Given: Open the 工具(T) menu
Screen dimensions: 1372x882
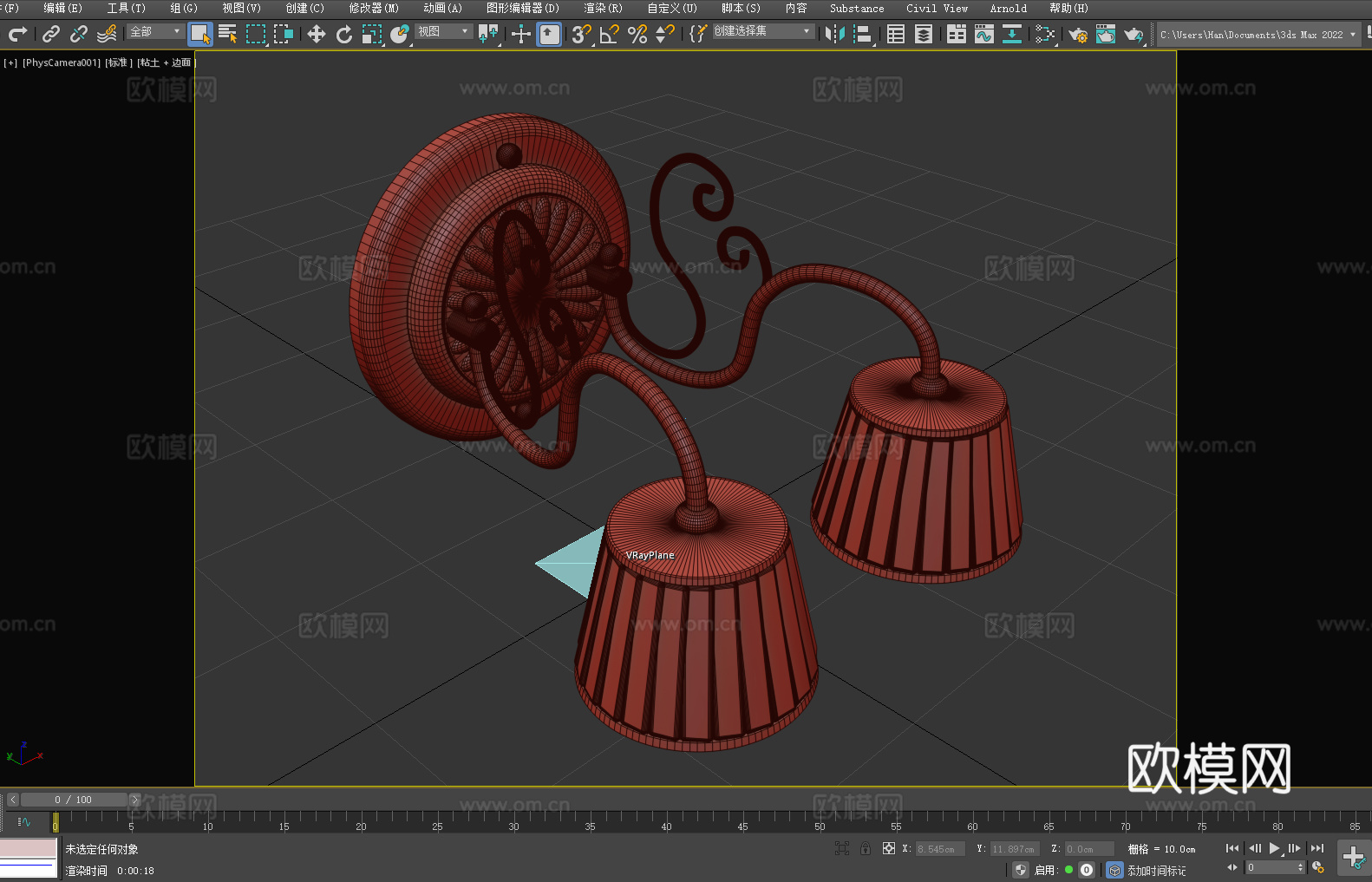Looking at the screenshot, I should tap(126, 8).
